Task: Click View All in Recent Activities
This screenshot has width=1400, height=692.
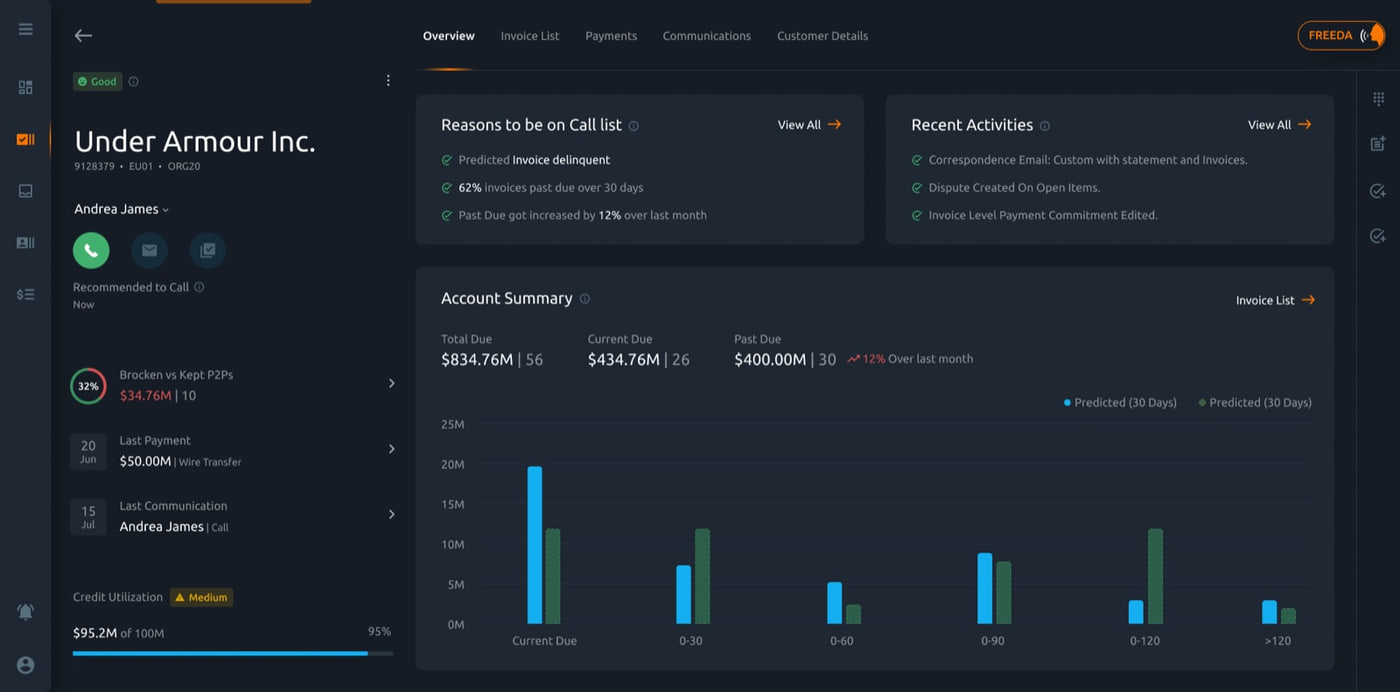Action: pos(1279,125)
